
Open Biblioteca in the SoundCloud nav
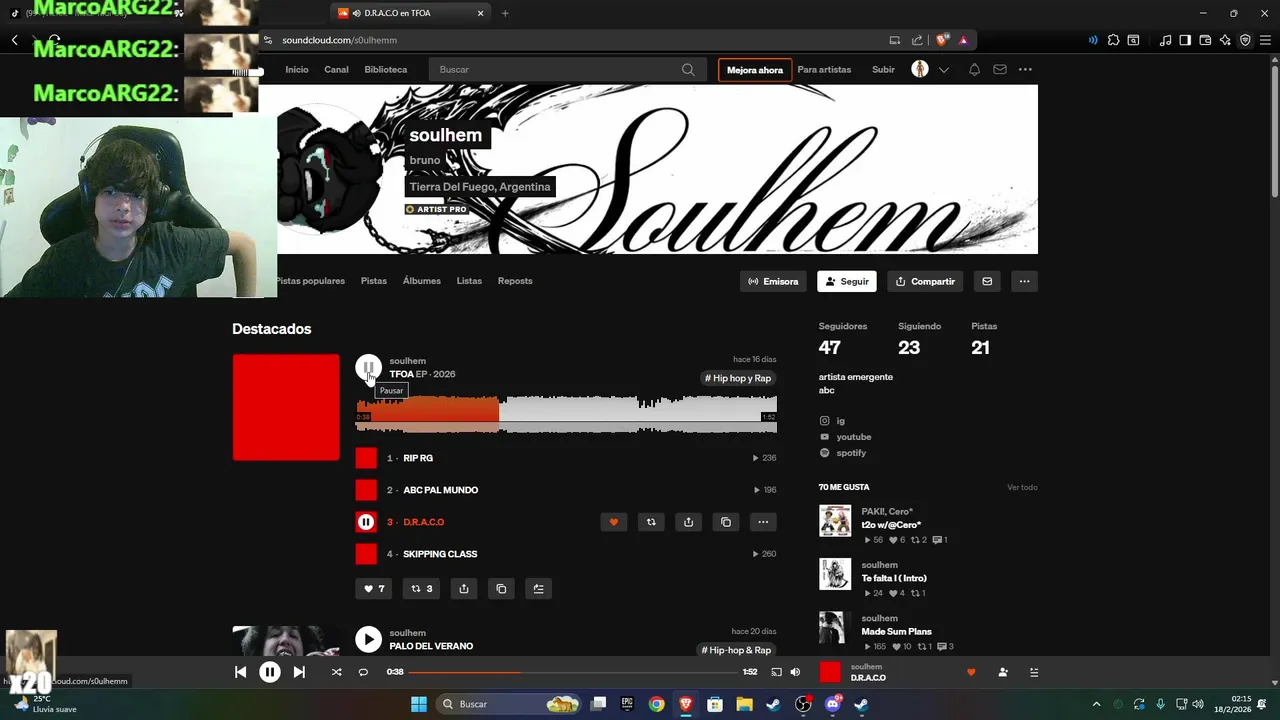[386, 70]
